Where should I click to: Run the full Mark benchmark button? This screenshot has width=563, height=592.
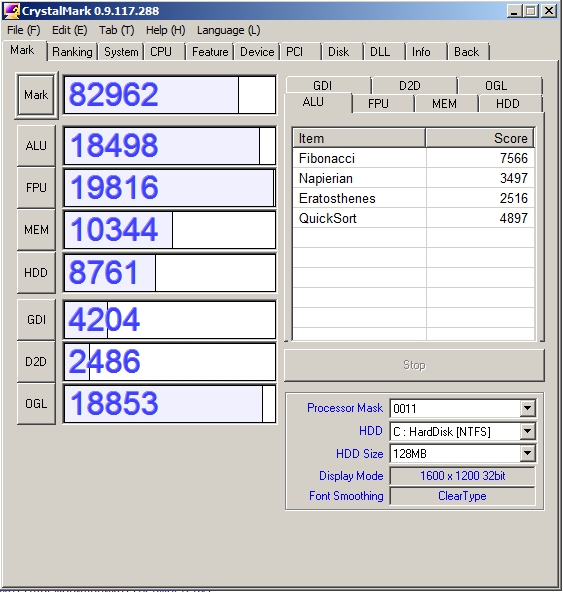point(36,95)
